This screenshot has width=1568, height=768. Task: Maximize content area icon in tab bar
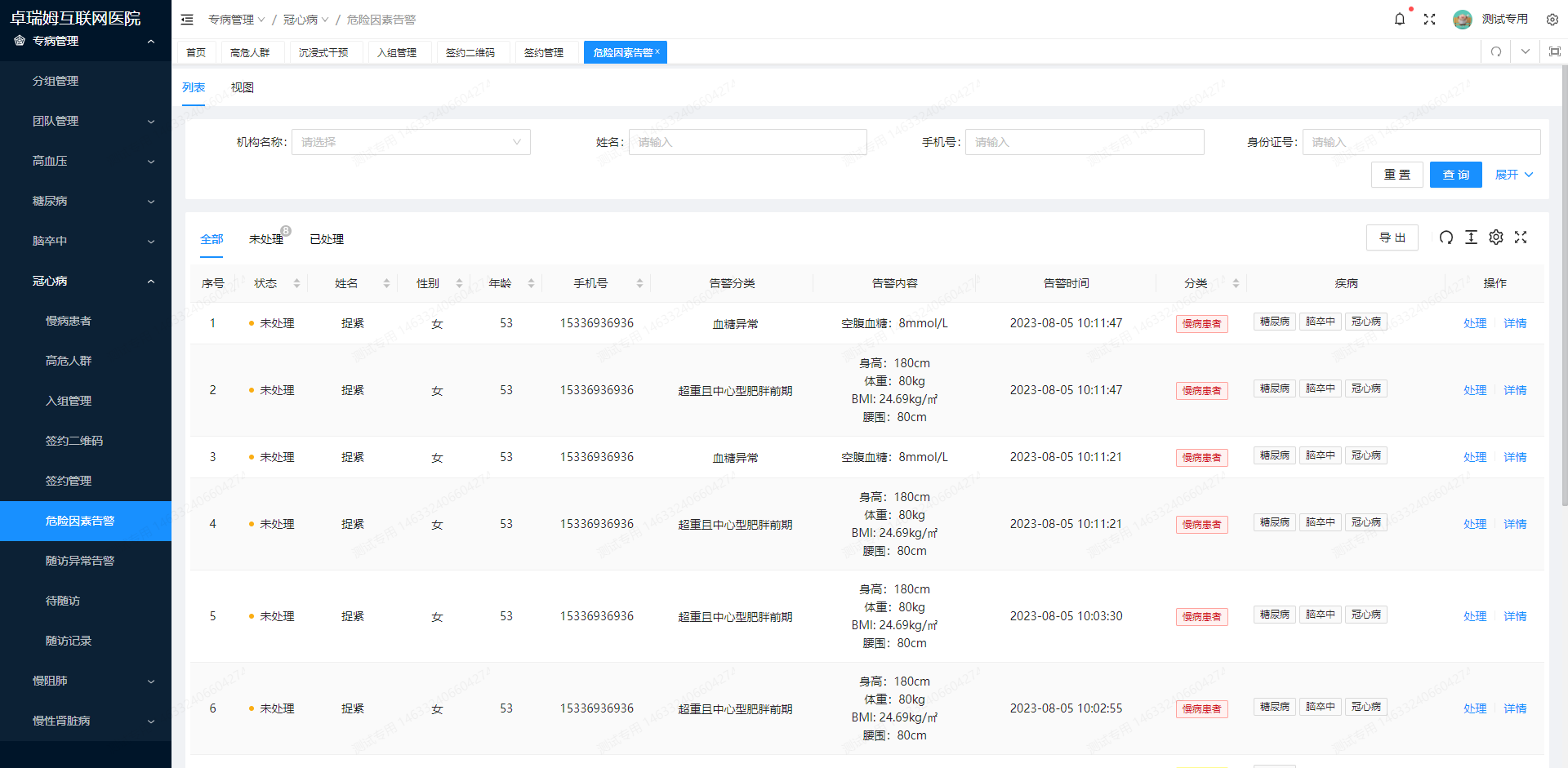point(1555,51)
